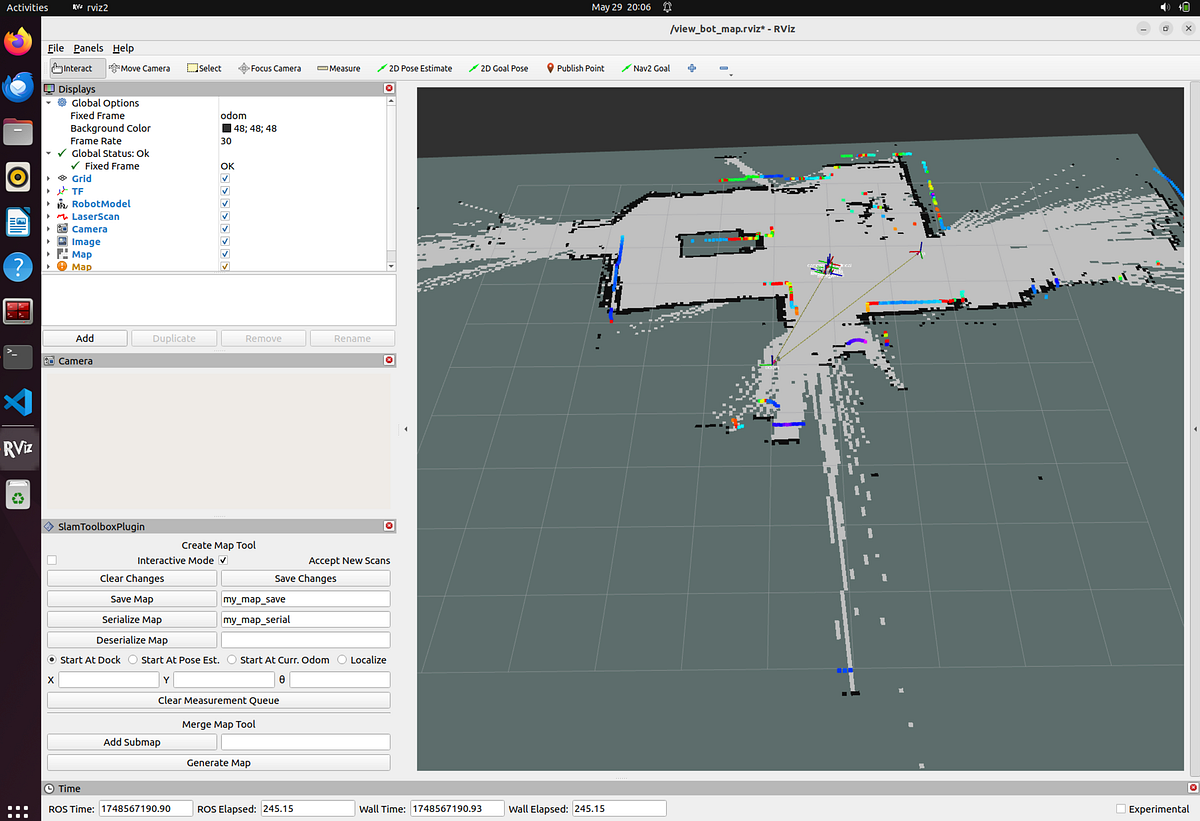Activate the 2D Pose Estimate tool

point(415,68)
